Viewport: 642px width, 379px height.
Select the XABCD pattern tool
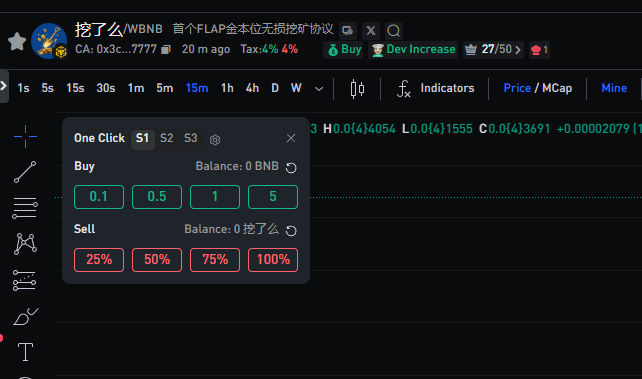tap(25, 244)
